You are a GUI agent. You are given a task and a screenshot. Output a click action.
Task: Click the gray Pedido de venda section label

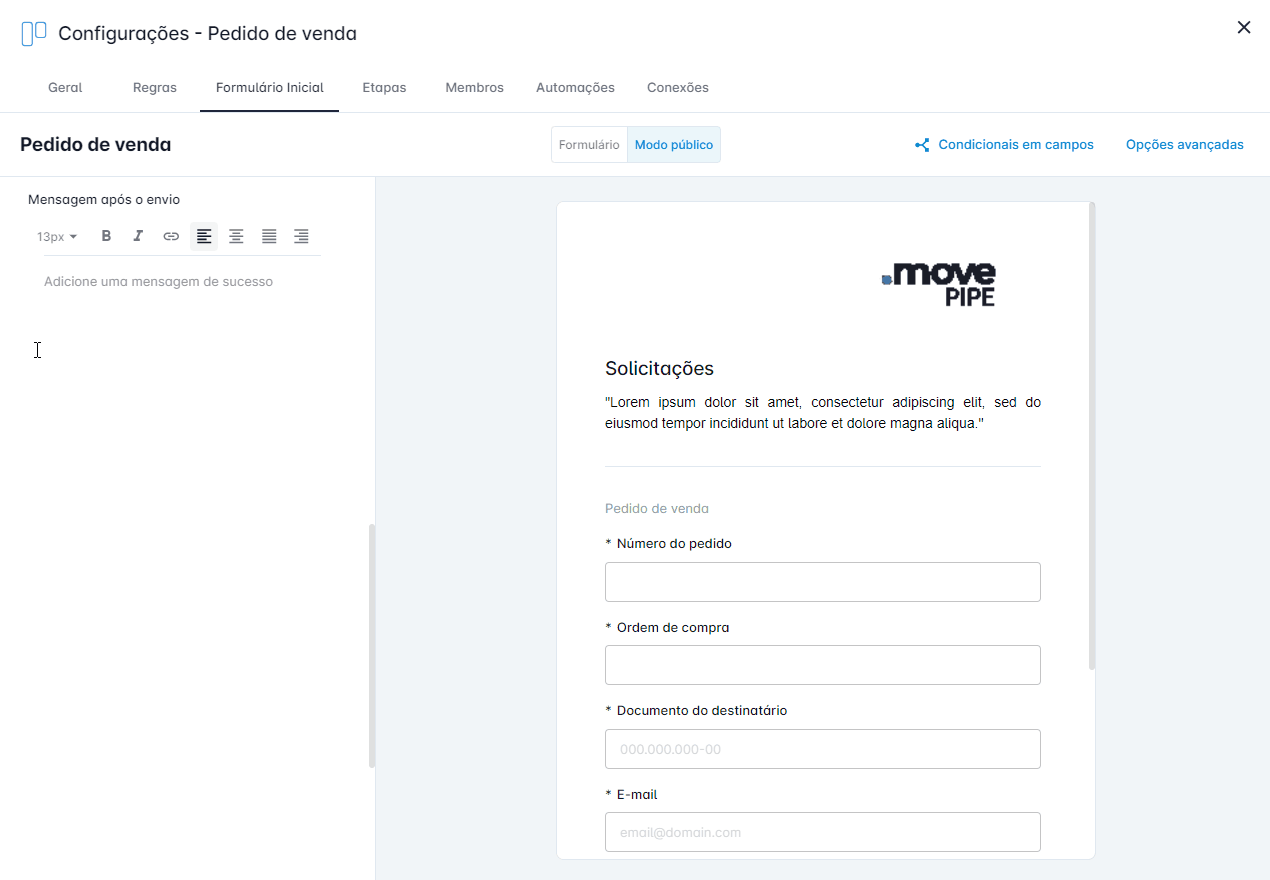(x=657, y=508)
